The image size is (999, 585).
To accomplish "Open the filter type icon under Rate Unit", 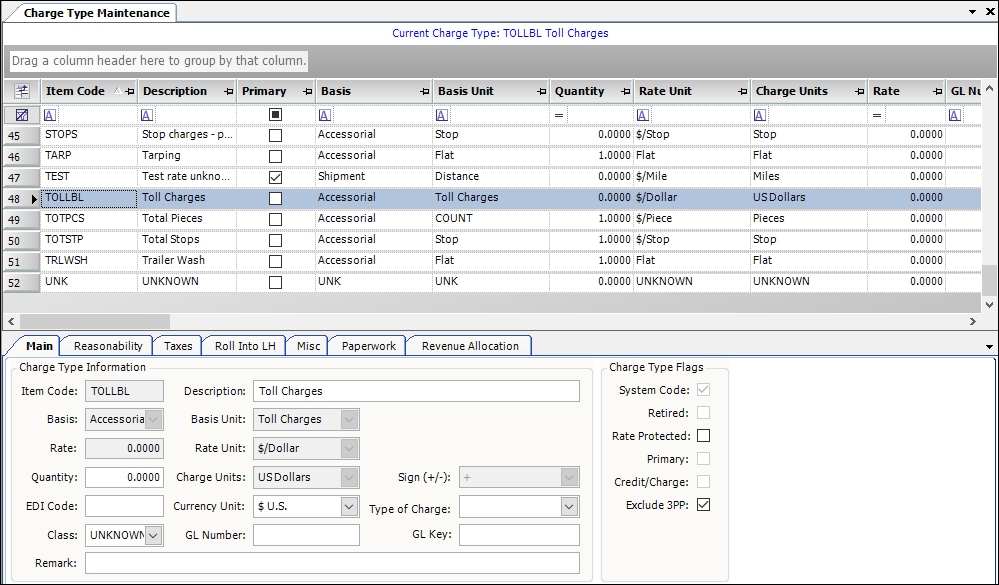I will (643, 114).
